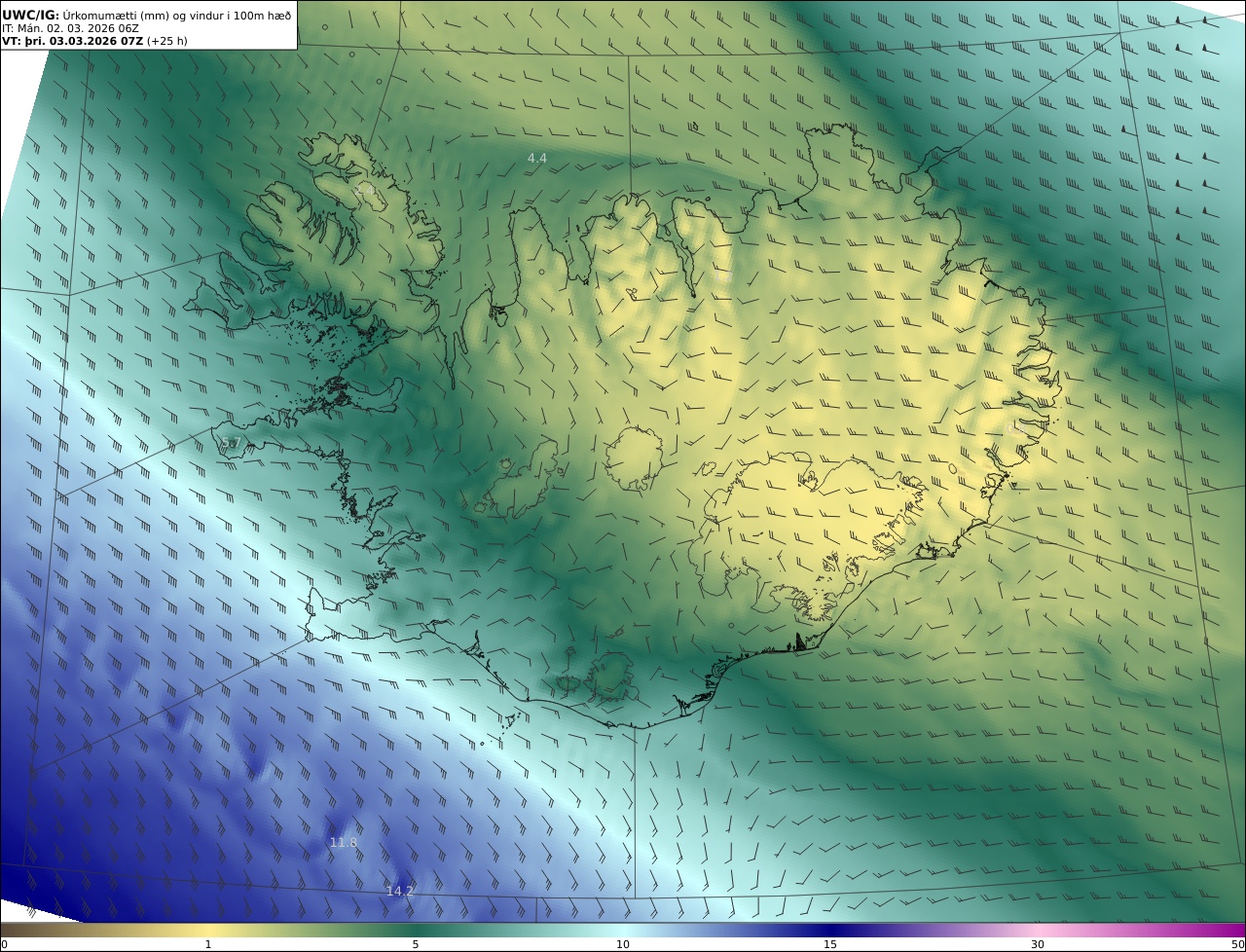Click the colorbar tick label 10
Viewport: 1246px width, 952px height.
pyautogui.click(x=623, y=944)
